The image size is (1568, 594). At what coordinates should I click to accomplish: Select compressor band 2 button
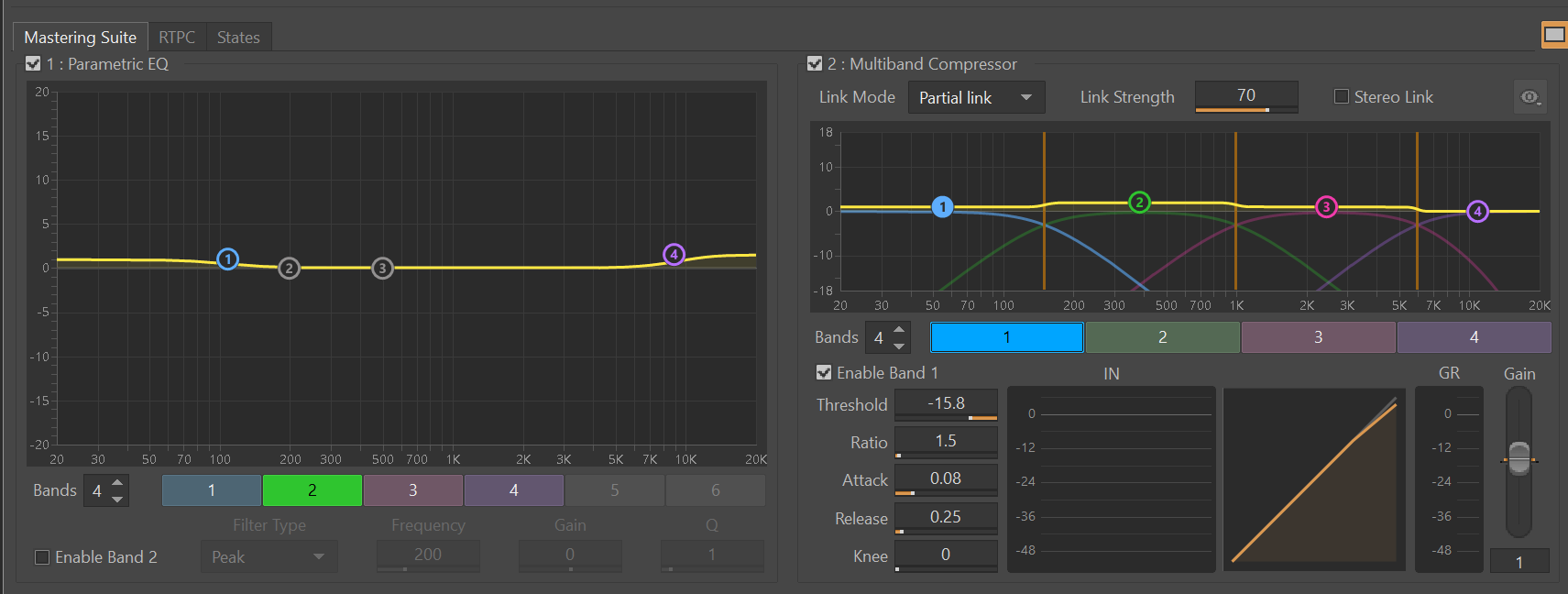click(x=1162, y=337)
